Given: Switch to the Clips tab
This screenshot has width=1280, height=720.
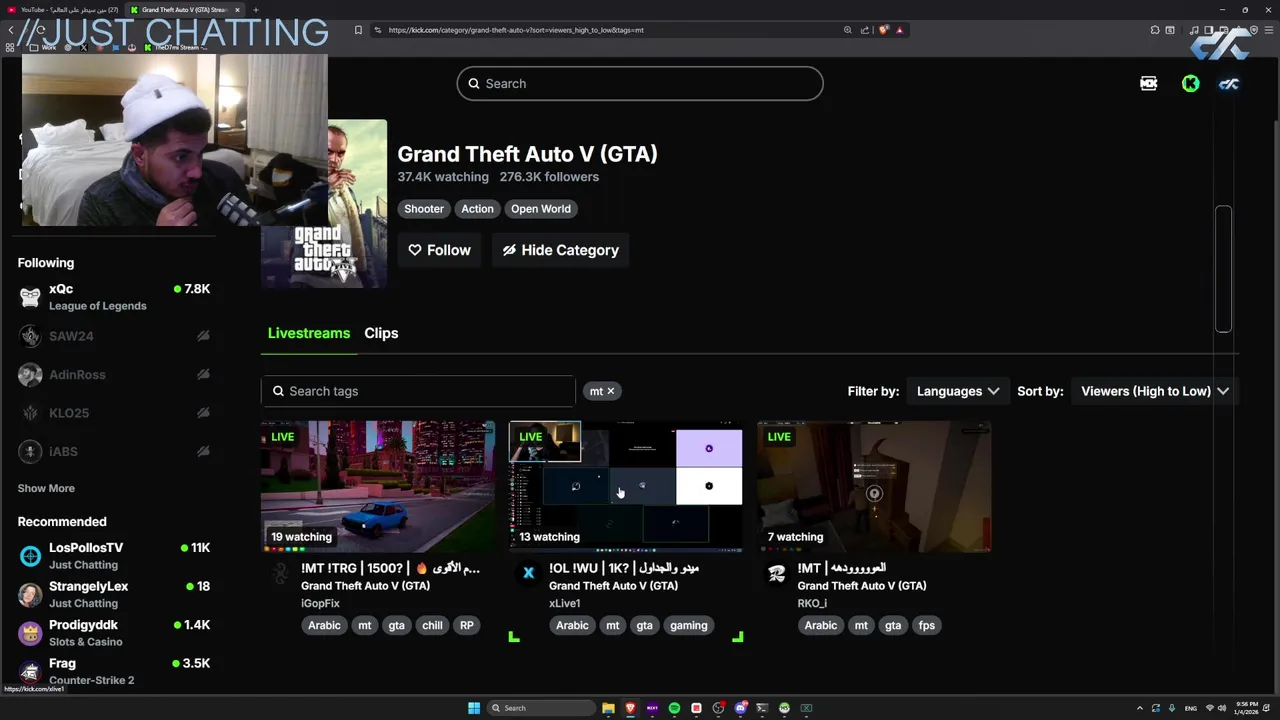Looking at the screenshot, I should pos(381,333).
